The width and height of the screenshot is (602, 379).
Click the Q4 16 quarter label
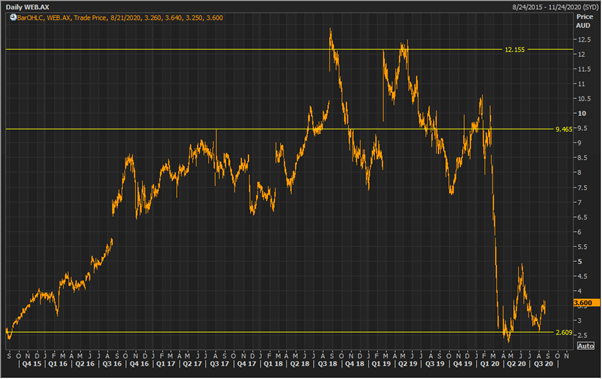pos(139,364)
